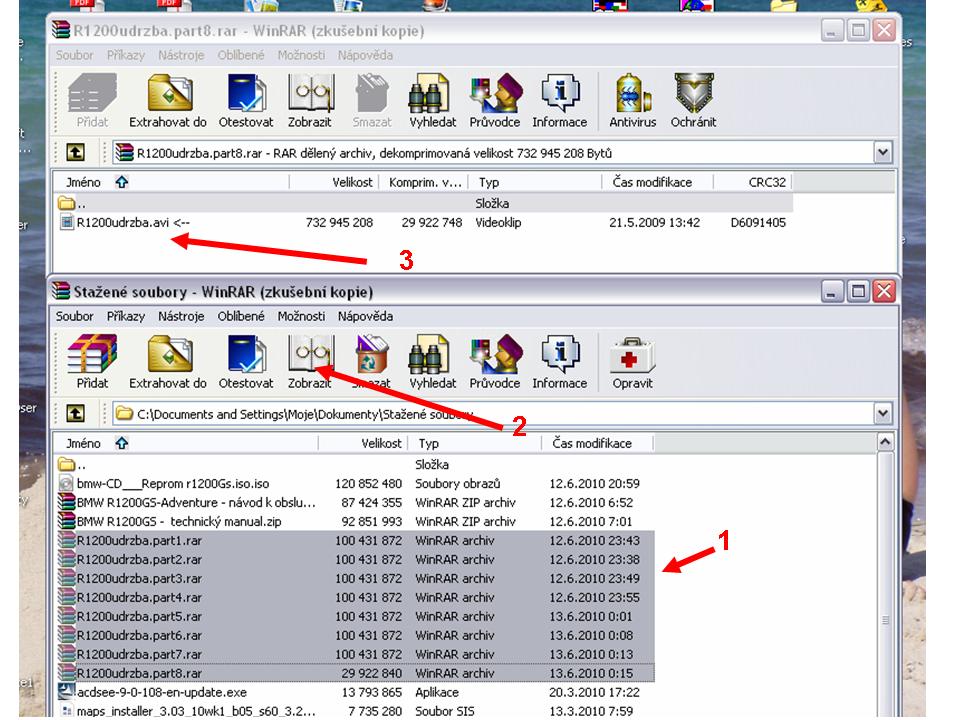
Task: Sort by Velikost column in the part8.rar window
Action: click(334, 182)
